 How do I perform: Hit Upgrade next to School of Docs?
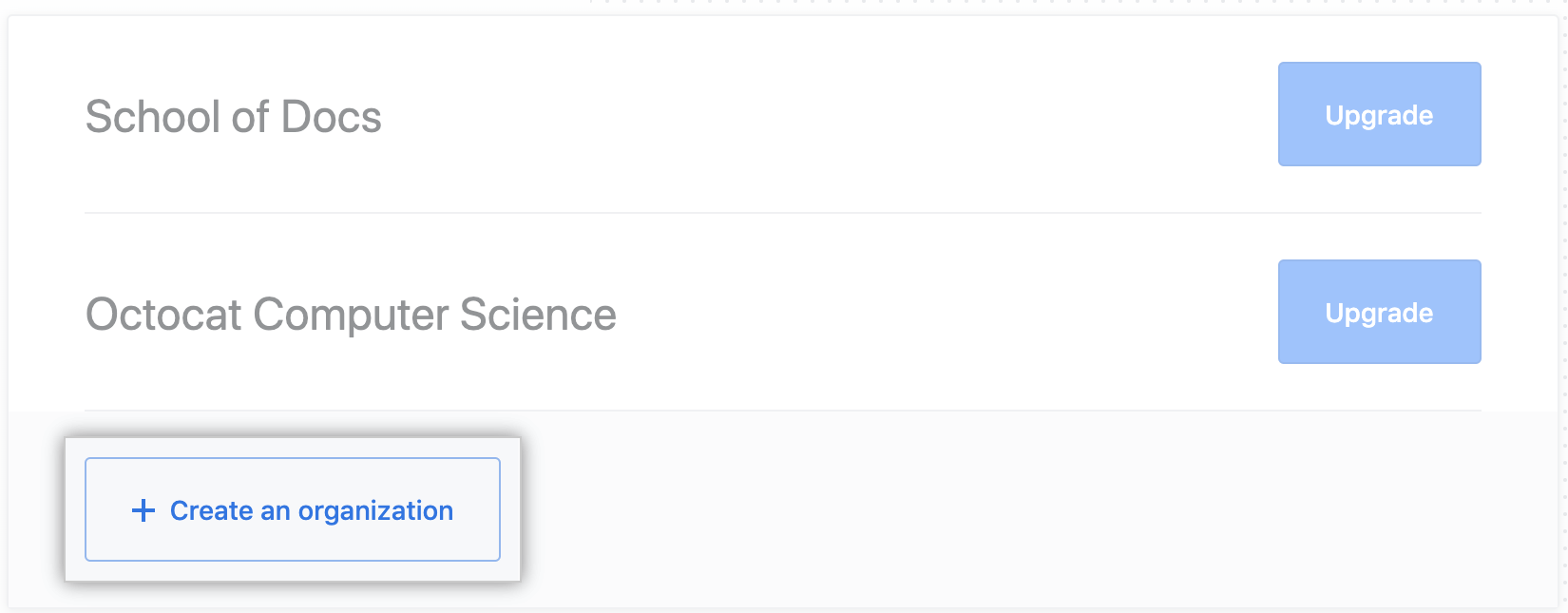pos(1379,115)
